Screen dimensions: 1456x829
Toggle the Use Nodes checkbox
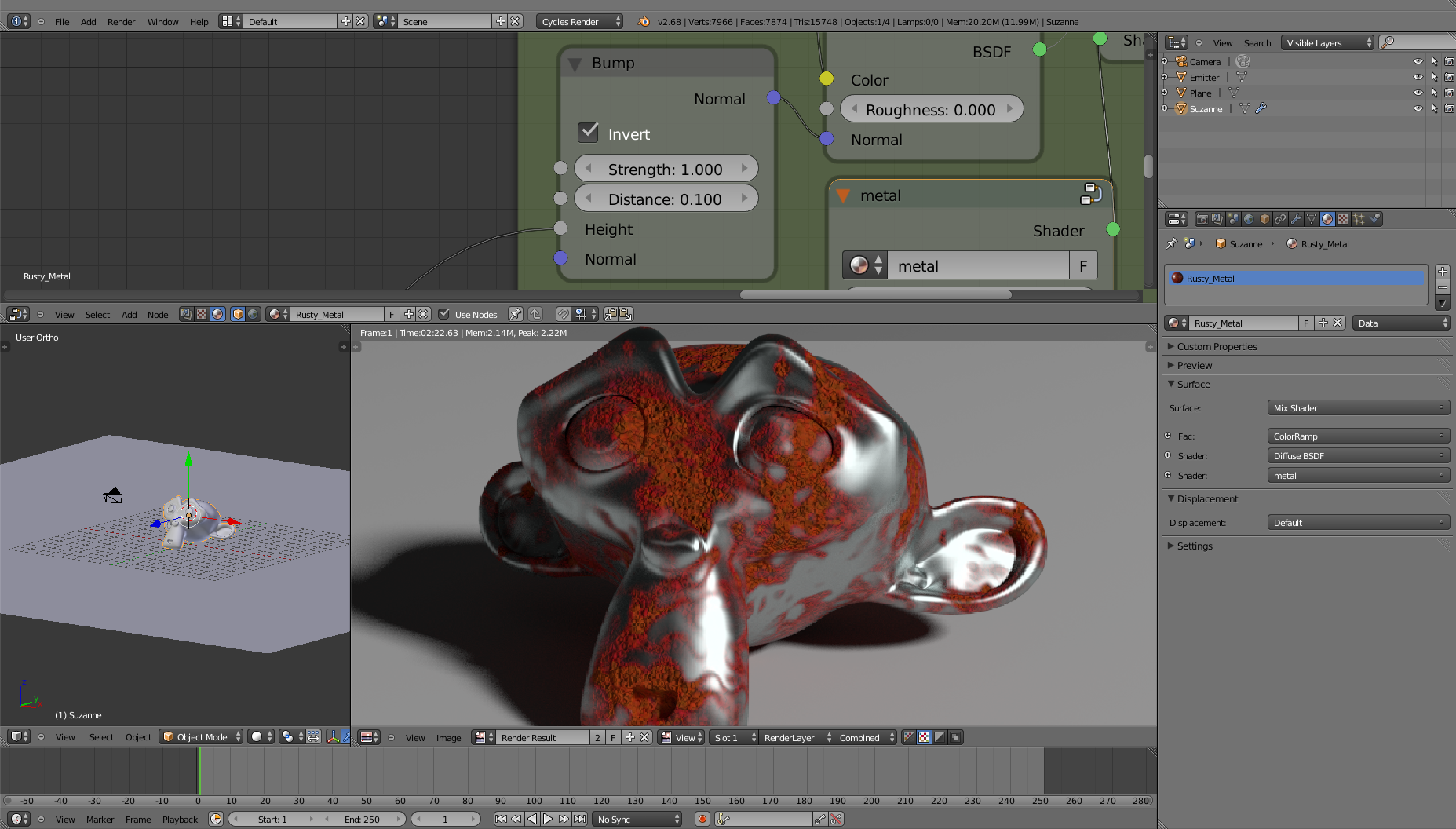coord(444,314)
